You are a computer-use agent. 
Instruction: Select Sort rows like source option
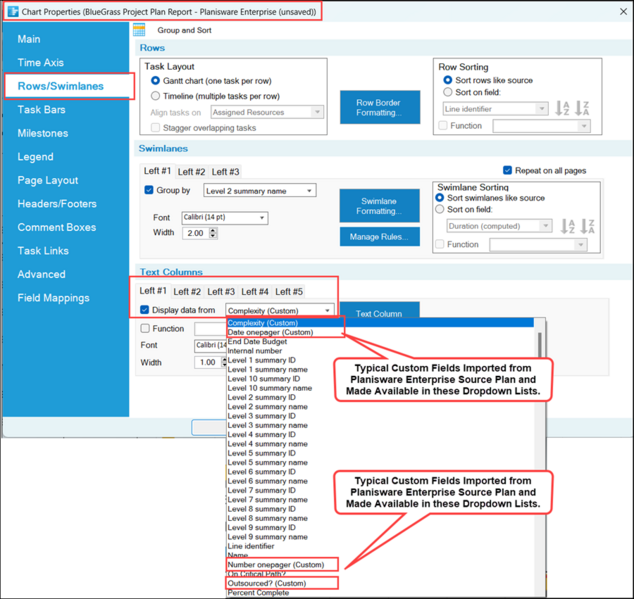pyautogui.click(x=448, y=80)
